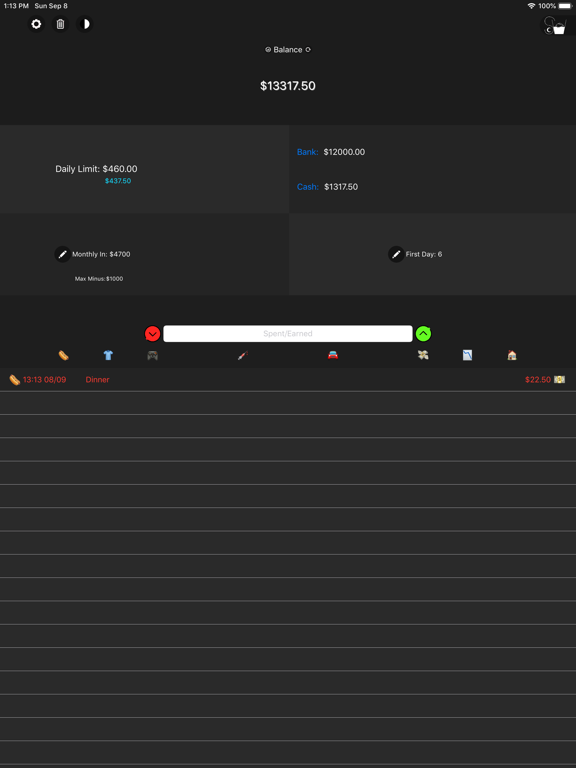Click the Max Minus: $1000 text
The width and height of the screenshot is (576, 768).
(x=99, y=279)
